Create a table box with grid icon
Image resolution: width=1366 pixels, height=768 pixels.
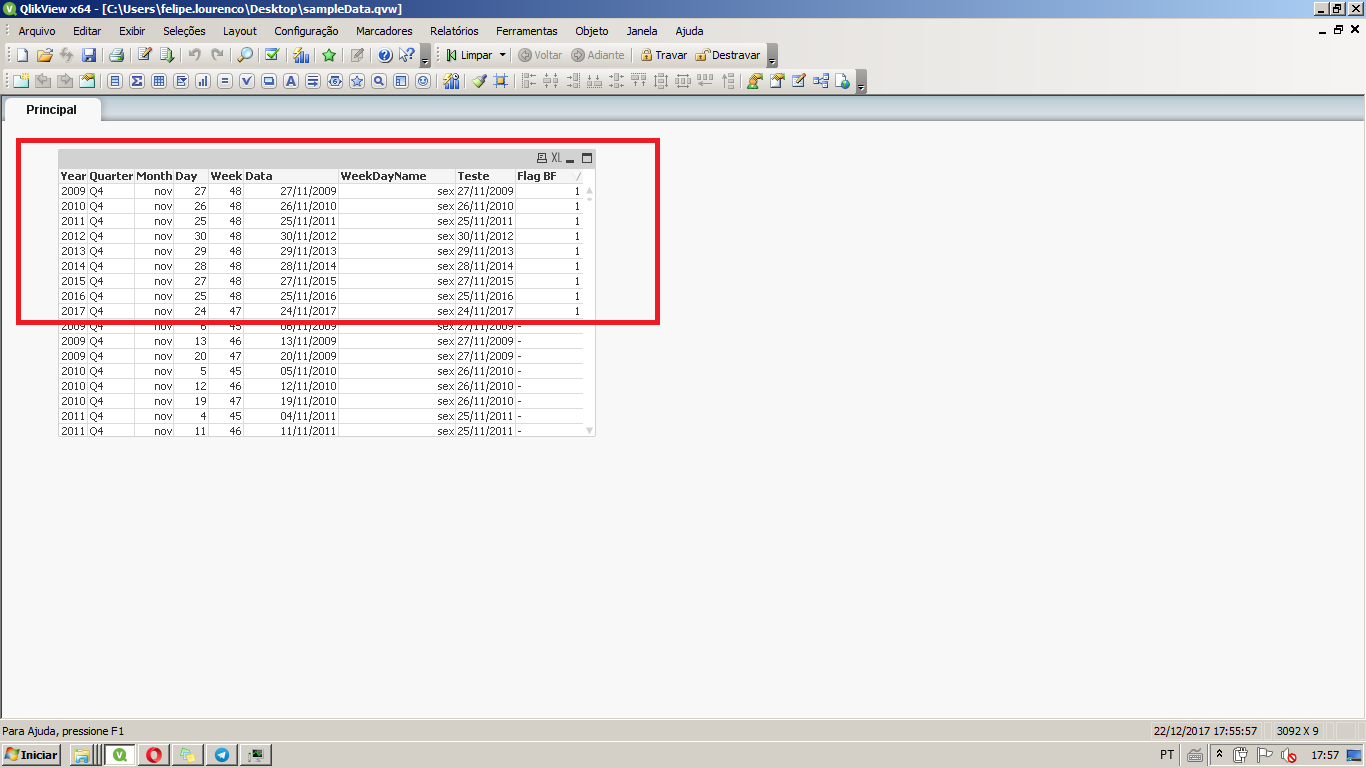click(x=159, y=81)
